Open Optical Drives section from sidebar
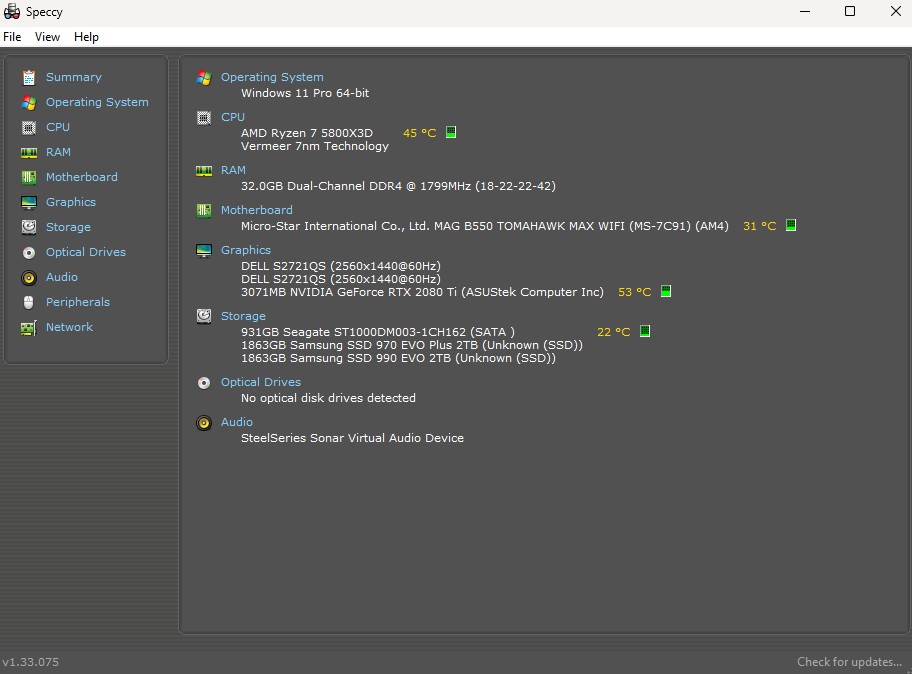Screen dimensions: 912x674 point(86,252)
